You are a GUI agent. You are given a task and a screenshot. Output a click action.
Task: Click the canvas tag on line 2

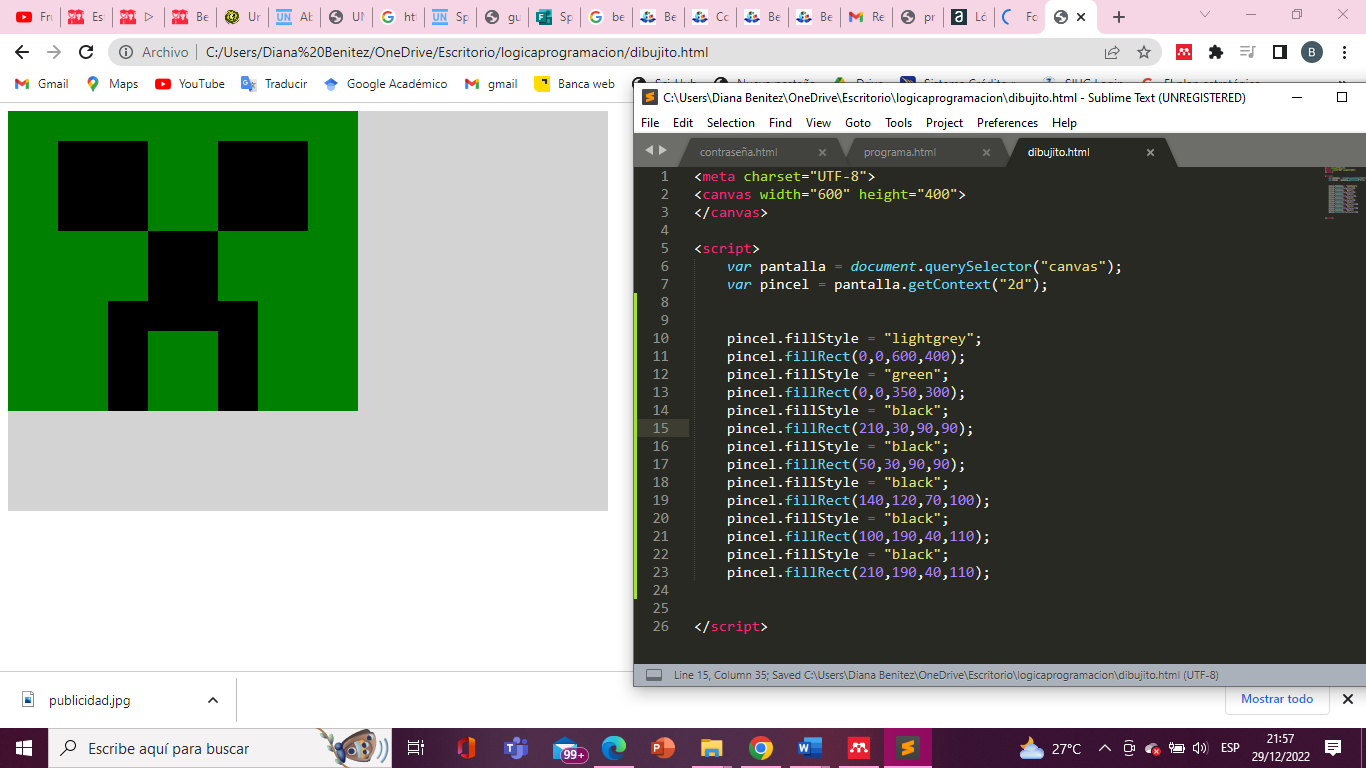click(x=726, y=194)
